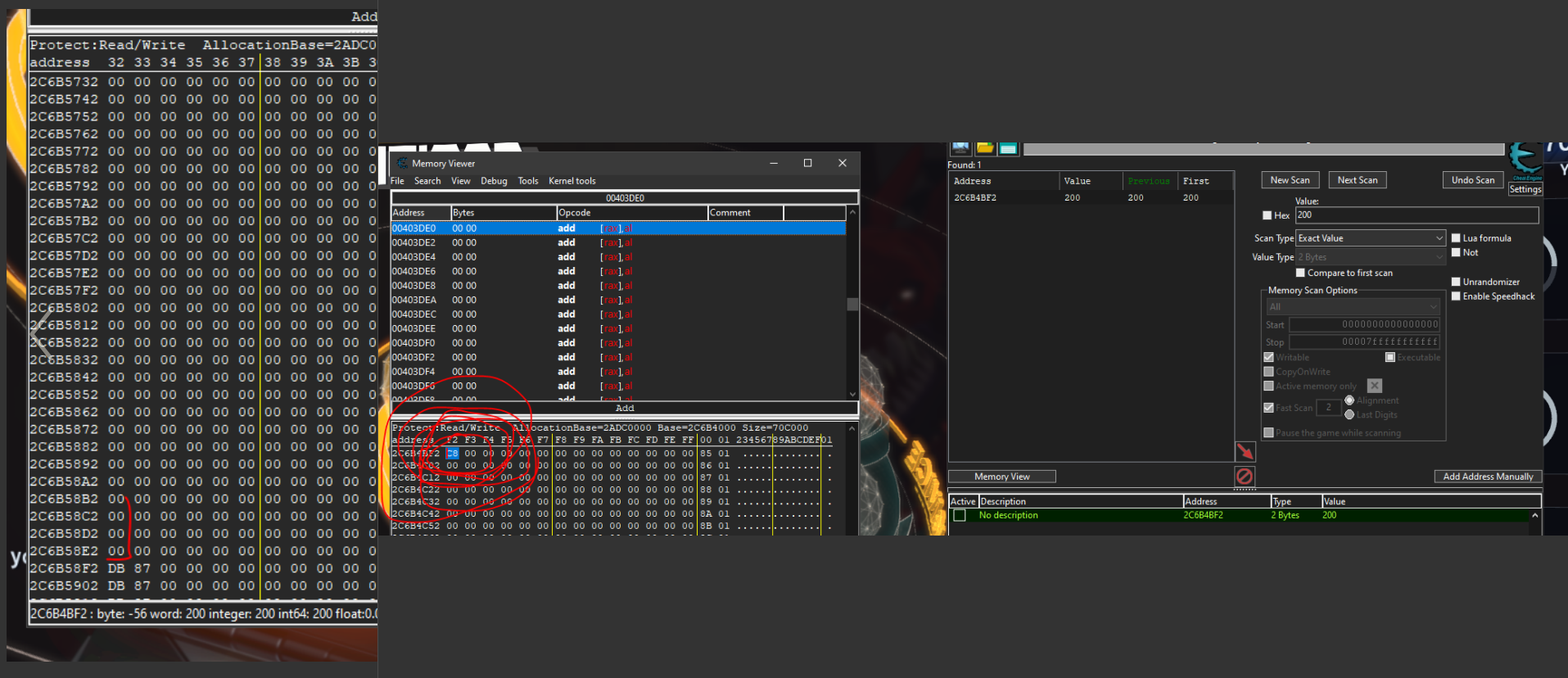Check the Active box for No description
Screen dimensions: 1568x678
pos(960,515)
